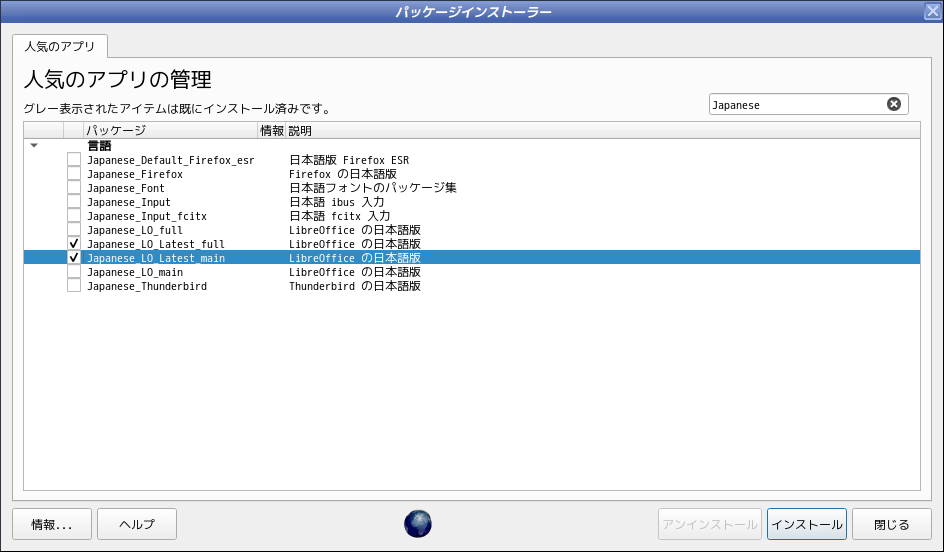Click description 日本語版 Firefox ESR
Image resolution: width=944 pixels, height=552 pixels.
(349, 160)
